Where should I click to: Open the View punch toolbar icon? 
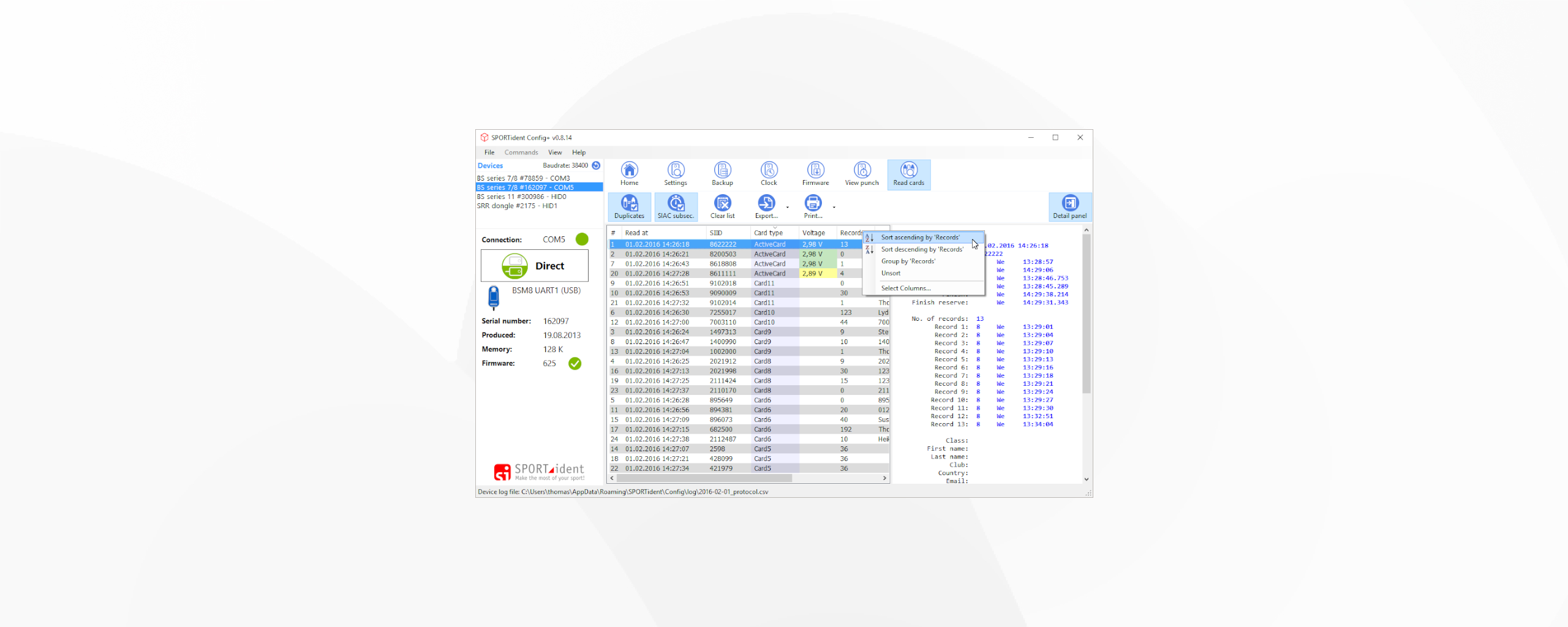tap(862, 174)
